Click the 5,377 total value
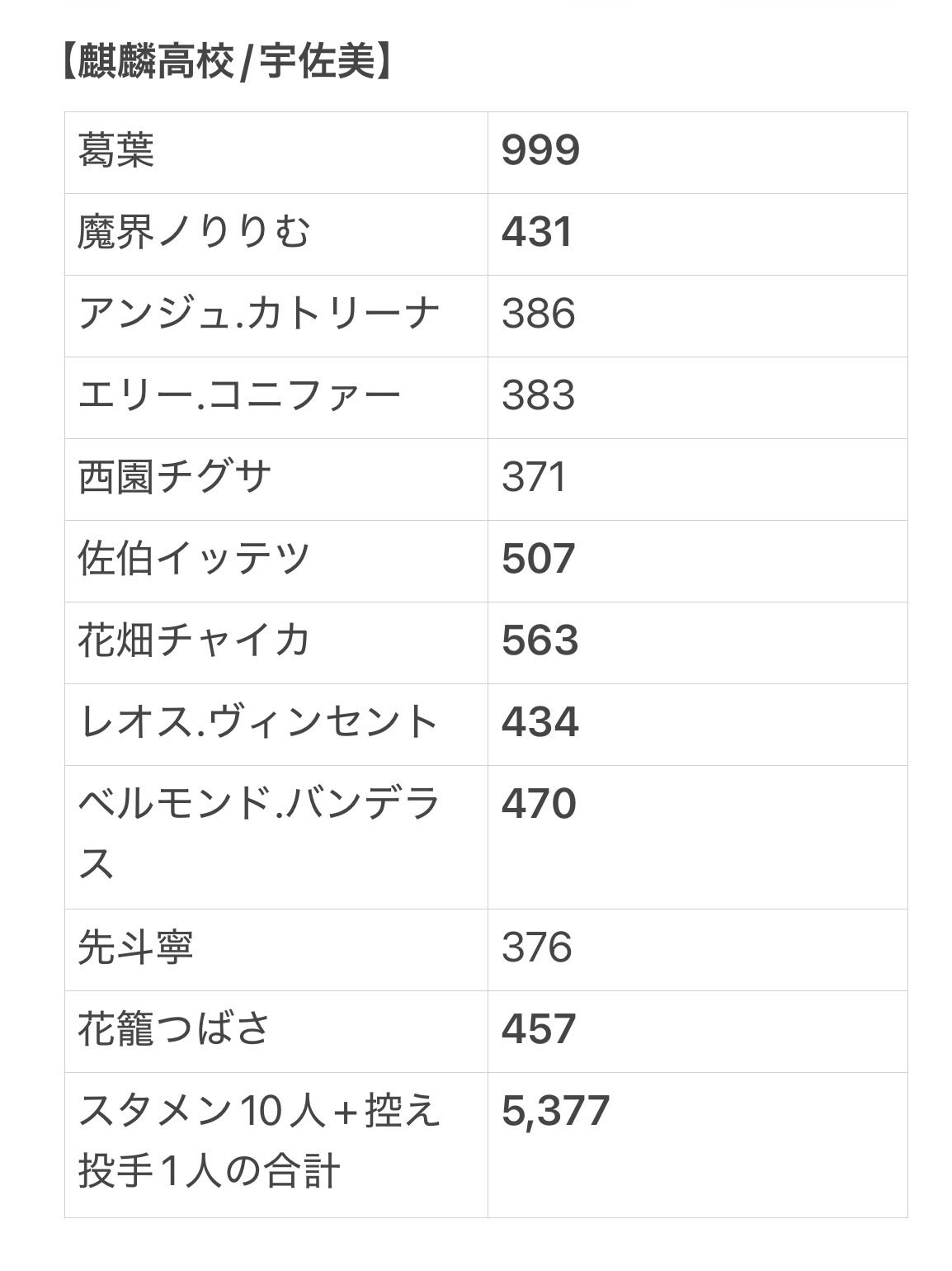This screenshot has height=1271, width=952. [555, 1111]
